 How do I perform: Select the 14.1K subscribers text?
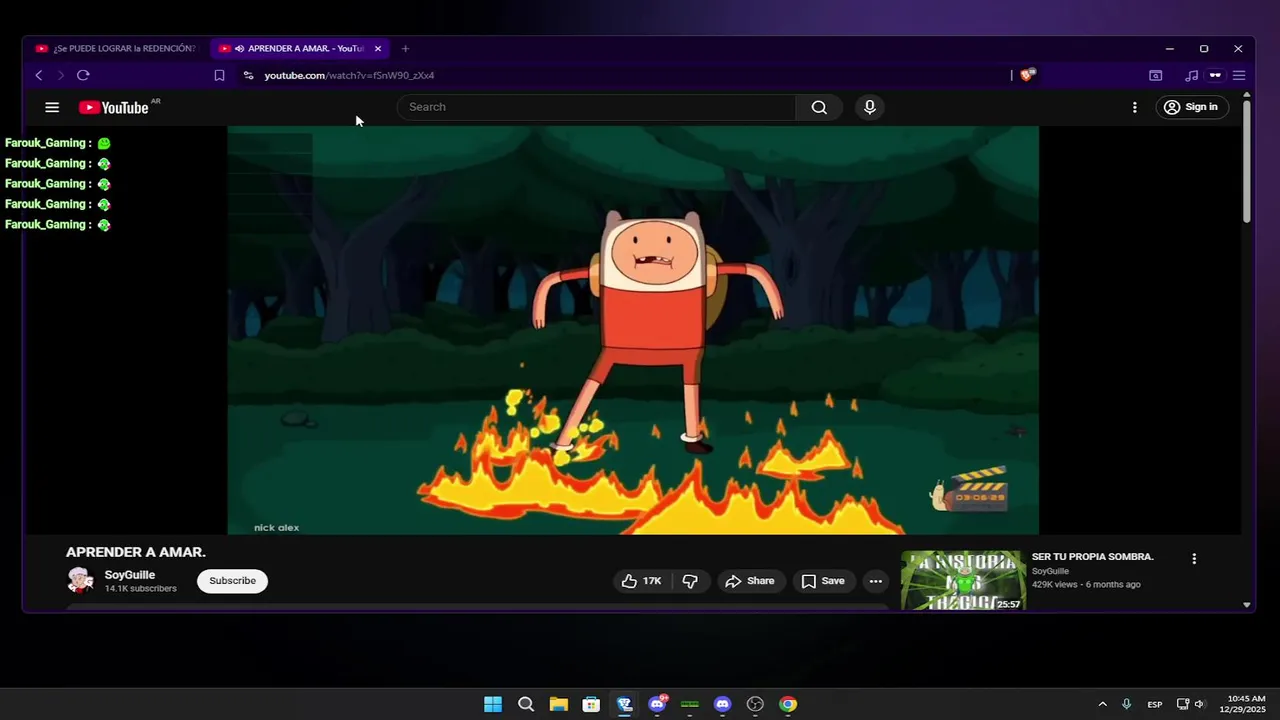141,589
